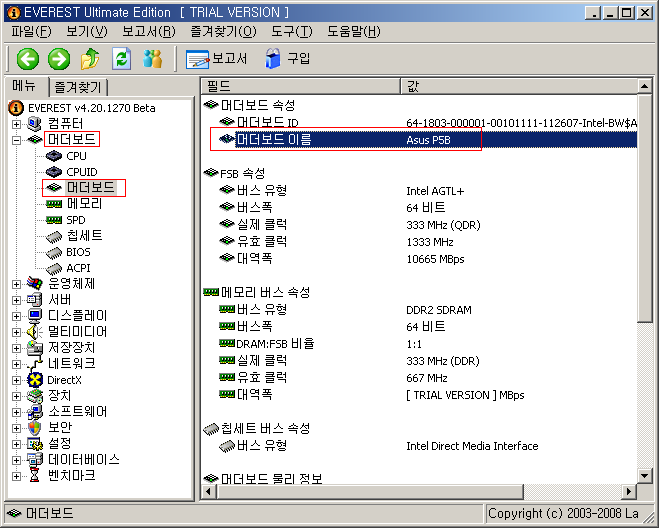Select the 머더보드 sub-item under 머더보드
Screen dimensions: 659x528
(90, 187)
